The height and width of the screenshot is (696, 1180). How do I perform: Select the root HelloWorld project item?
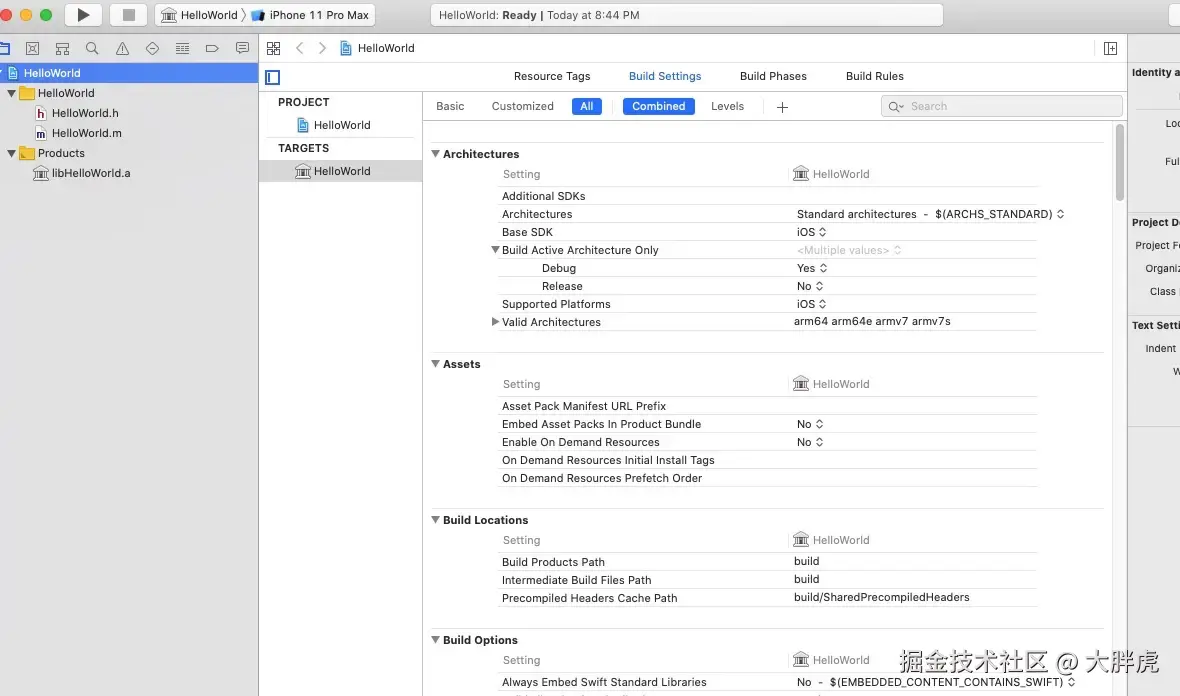pyautogui.click(x=129, y=73)
